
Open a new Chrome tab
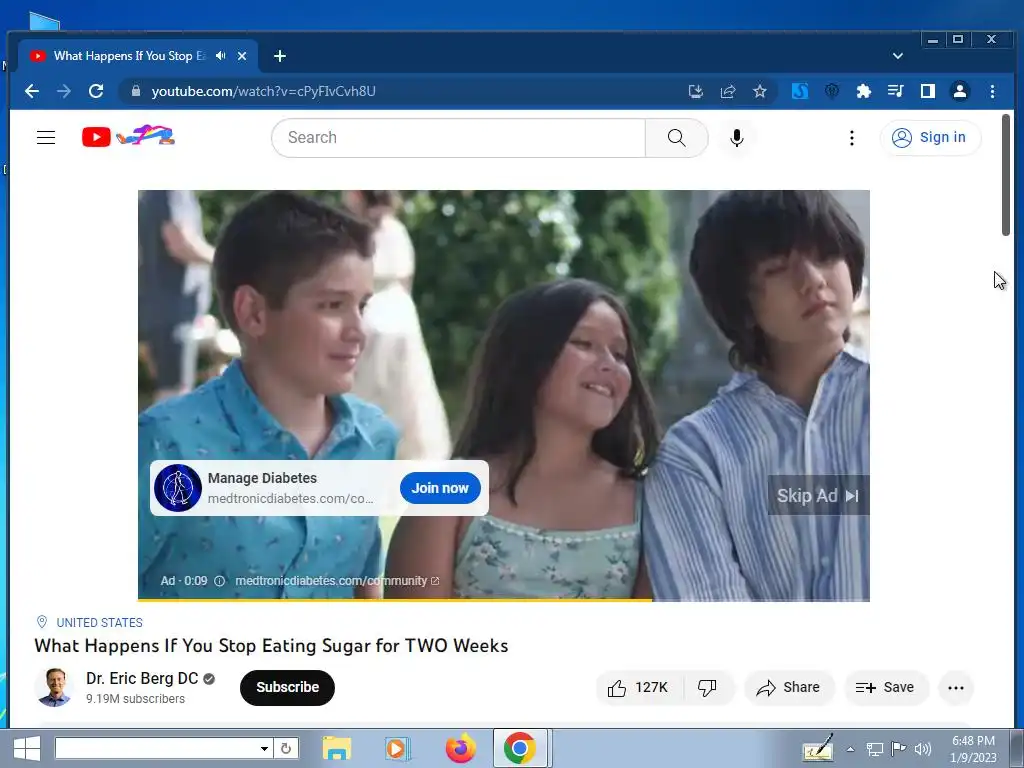tap(280, 56)
